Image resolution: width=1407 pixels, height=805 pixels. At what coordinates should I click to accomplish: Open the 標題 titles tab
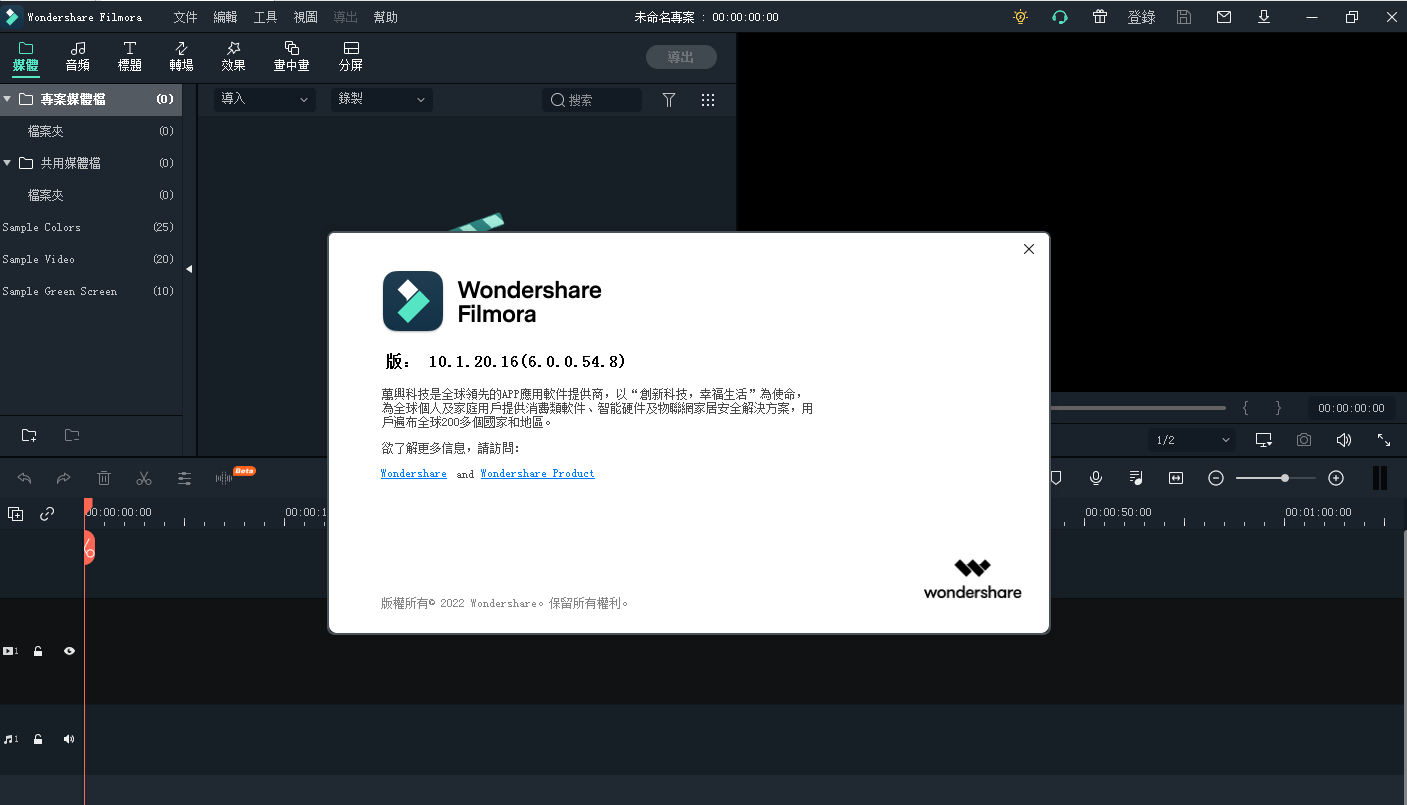click(x=130, y=56)
